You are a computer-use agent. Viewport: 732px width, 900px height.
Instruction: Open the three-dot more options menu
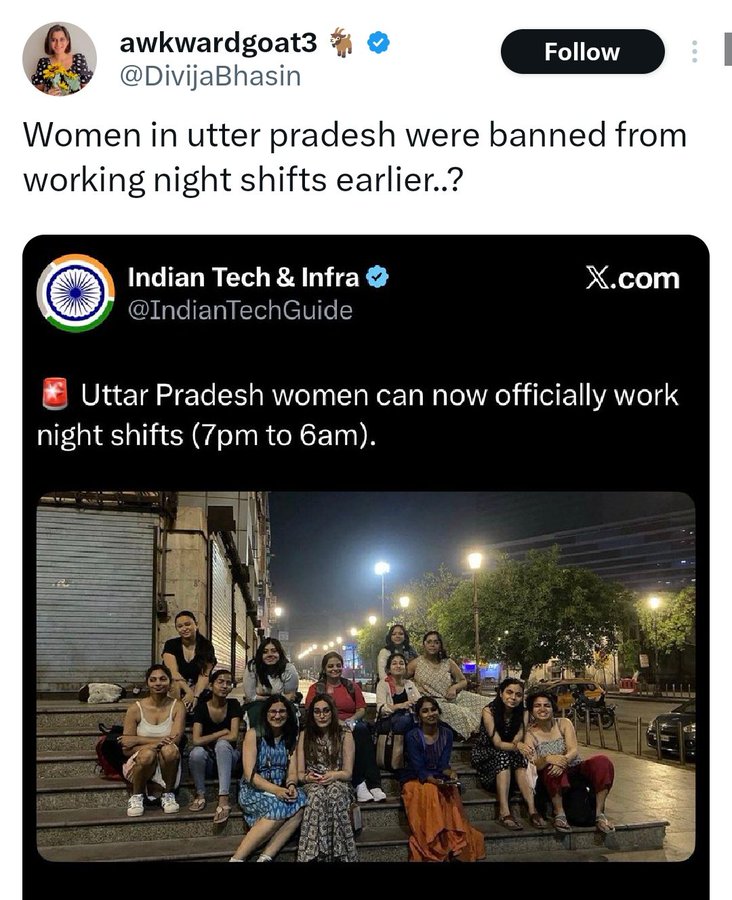point(694,52)
